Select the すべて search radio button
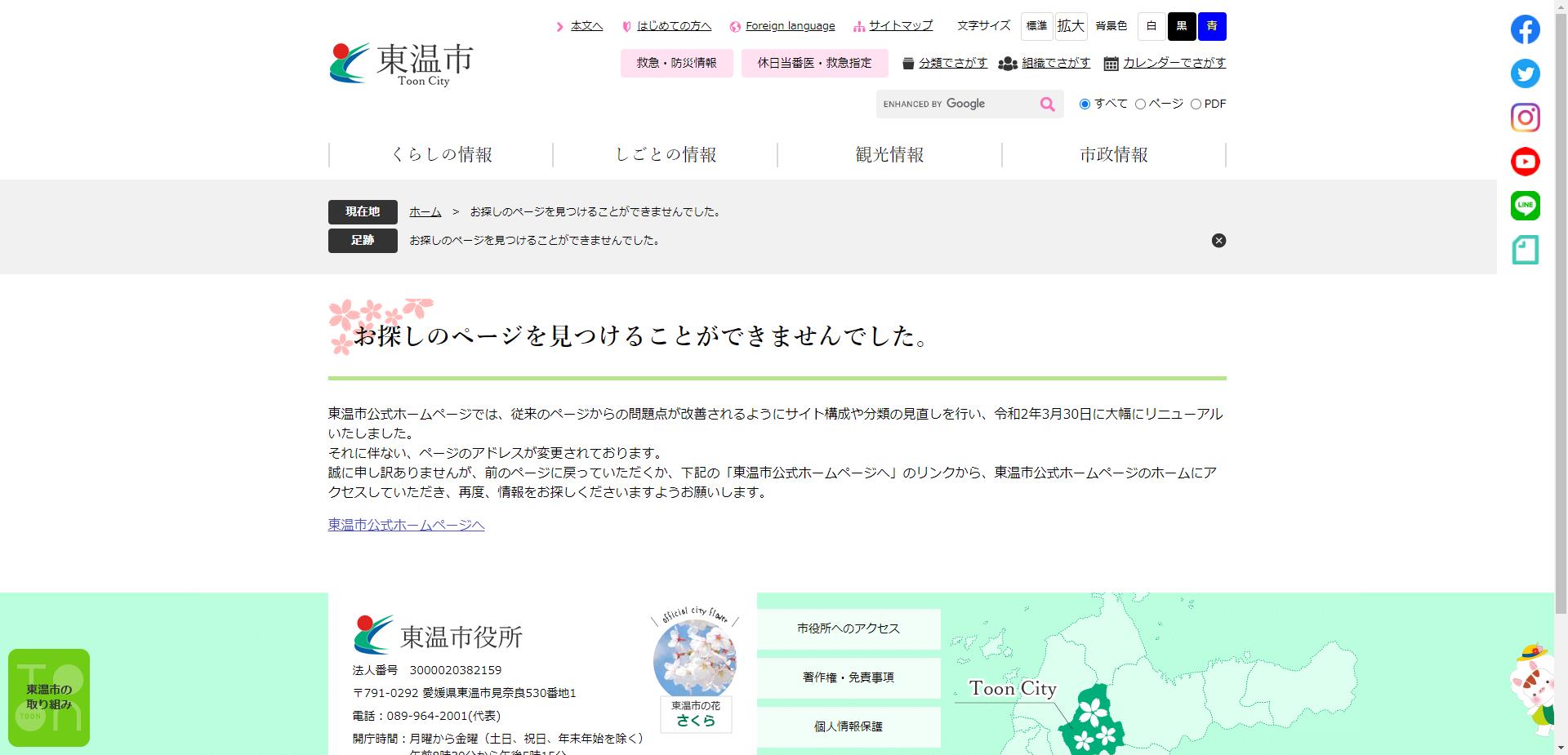 [1085, 104]
